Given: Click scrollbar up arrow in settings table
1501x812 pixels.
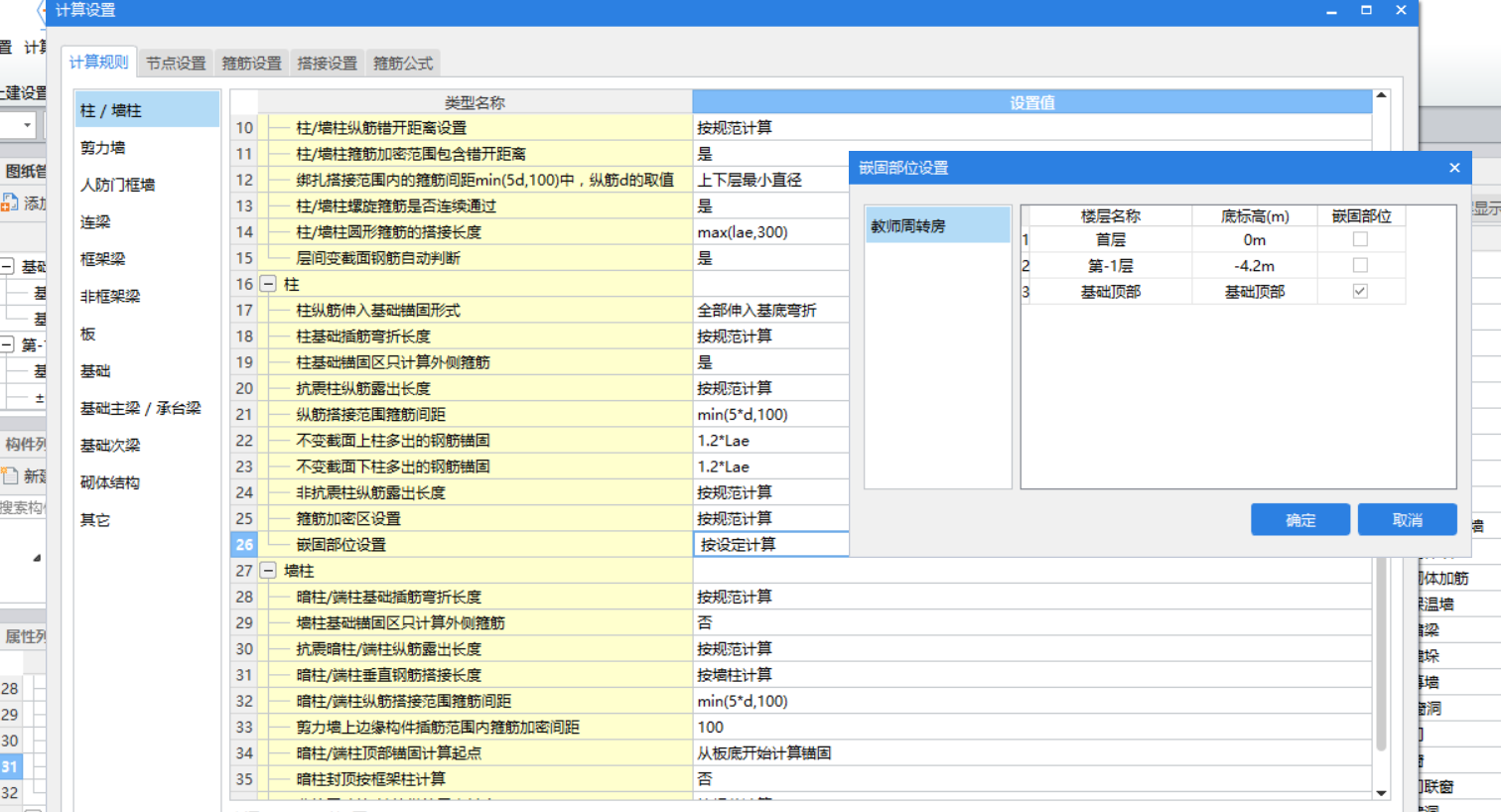Looking at the screenshot, I should pos(1381,96).
